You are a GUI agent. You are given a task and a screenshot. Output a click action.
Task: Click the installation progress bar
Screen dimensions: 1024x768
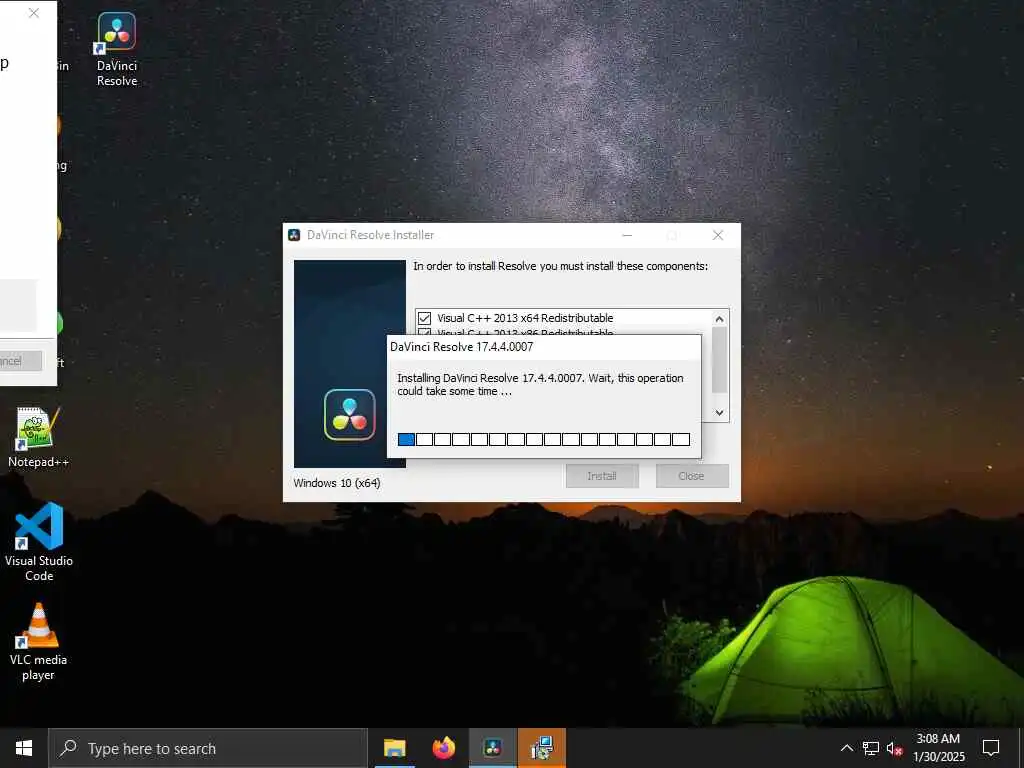point(543,440)
